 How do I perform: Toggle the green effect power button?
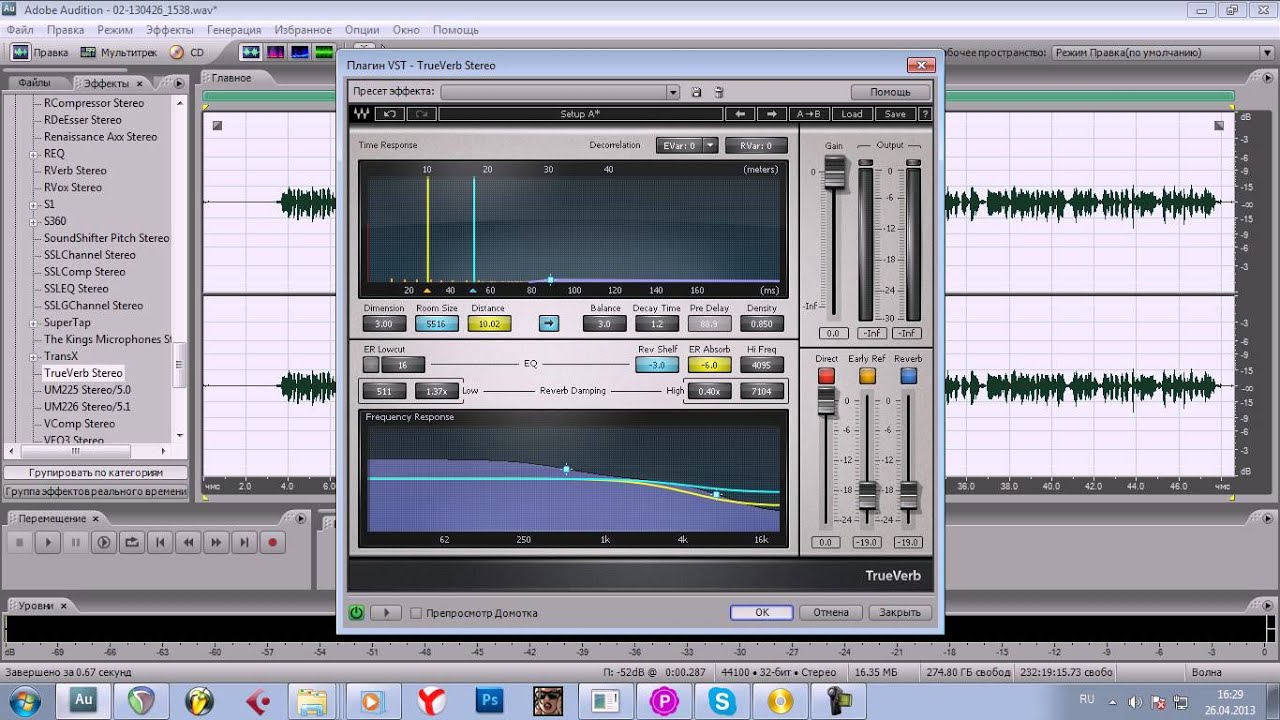356,612
